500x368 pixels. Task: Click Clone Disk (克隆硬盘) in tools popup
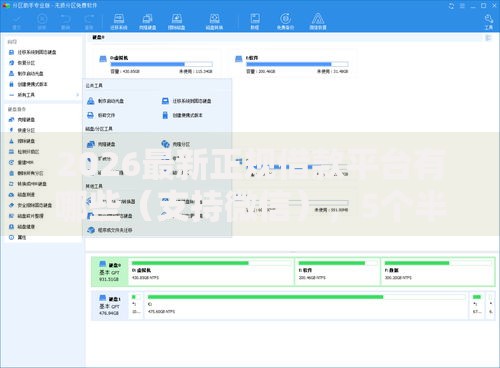(101, 144)
